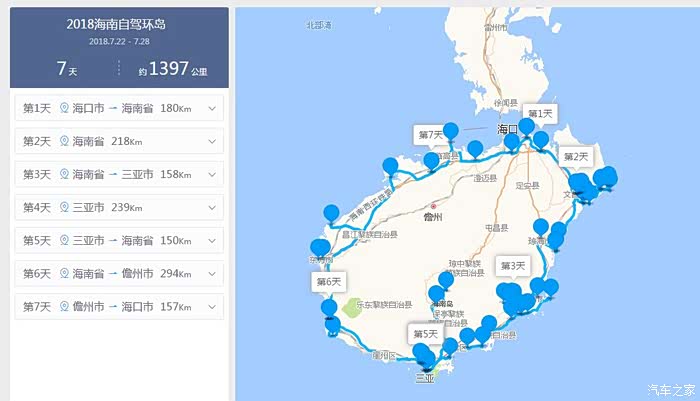700x401 pixels.
Task: Click map pin under the 第1天 label
Action: pyautogui.click(x=526, y=127)
